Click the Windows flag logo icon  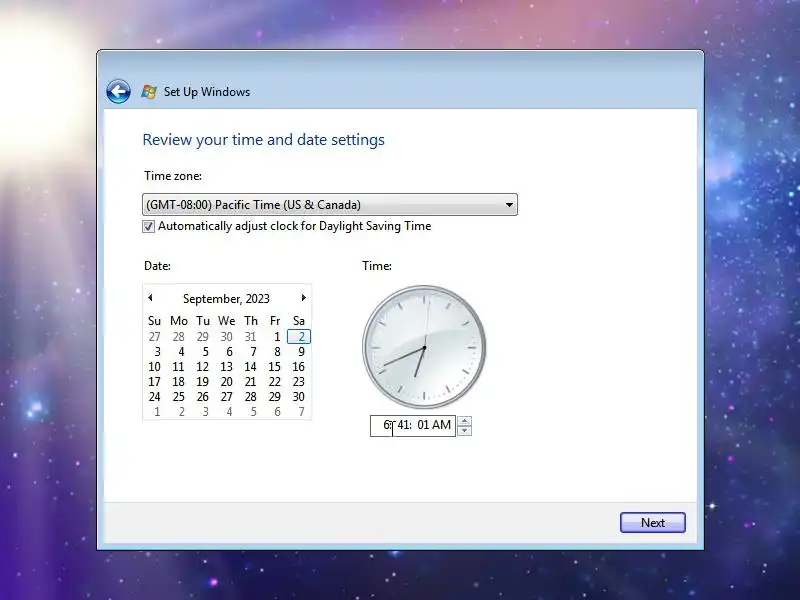149,92
